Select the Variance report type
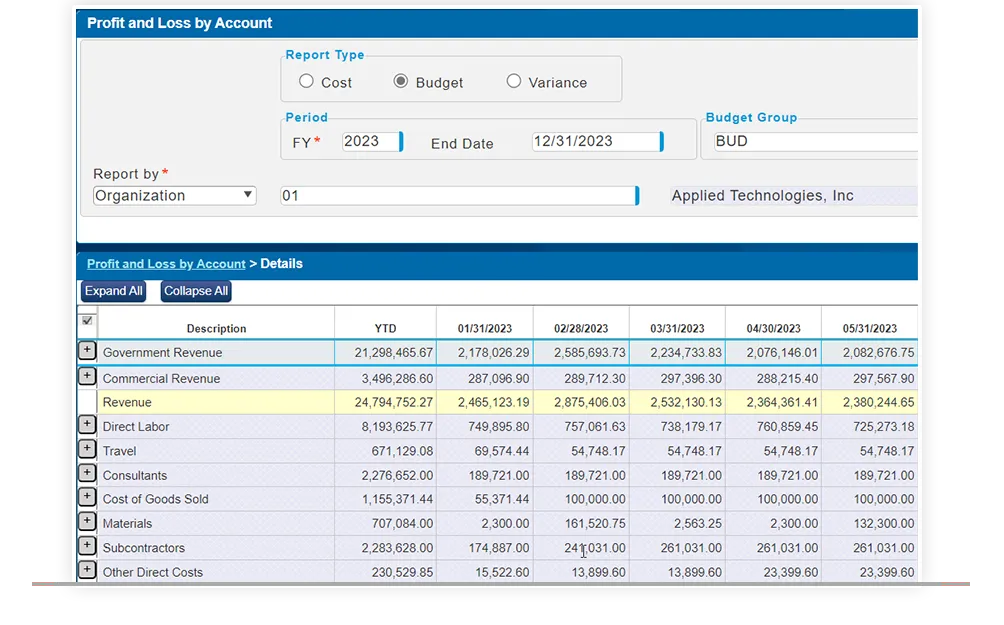This screenshot has height=625, width=1004. point(514,82)
